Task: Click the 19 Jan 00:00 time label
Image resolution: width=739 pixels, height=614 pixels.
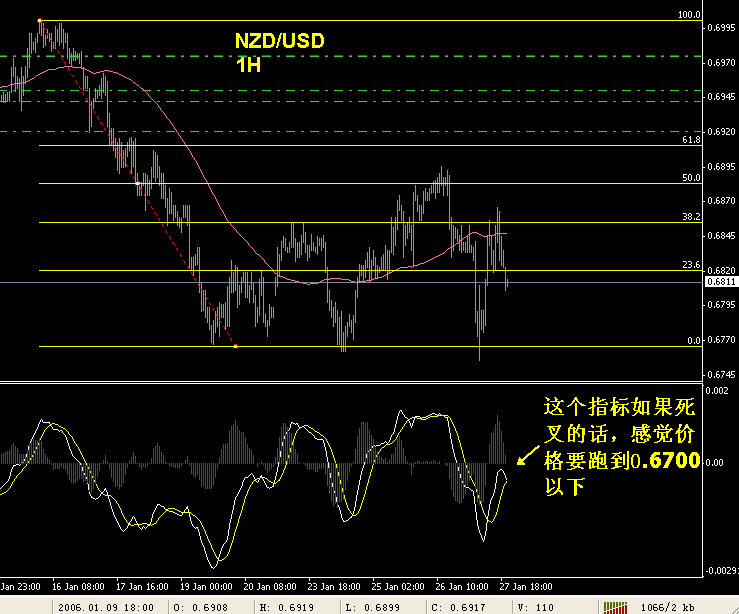Action: 206,587
